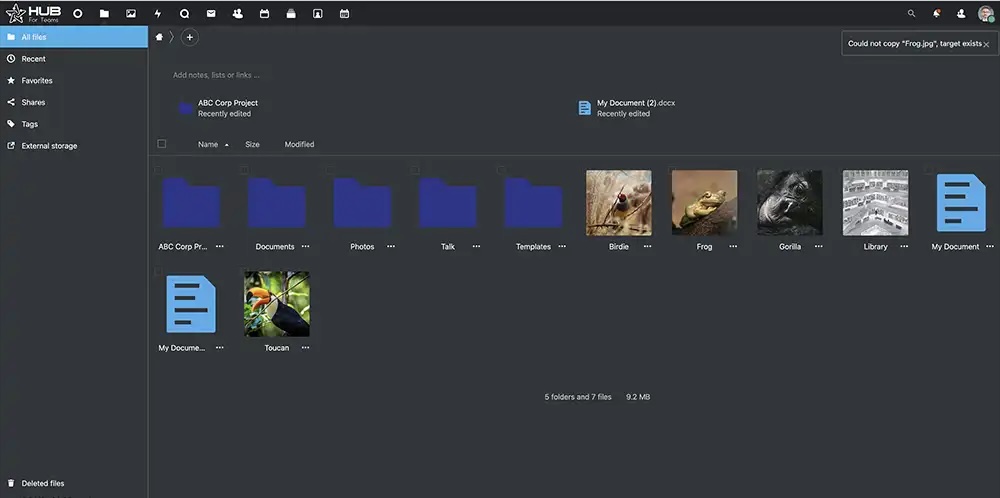Open the Contacts app icon
This screenshot has height=498, width=1000.
click(x=237, y=14)
